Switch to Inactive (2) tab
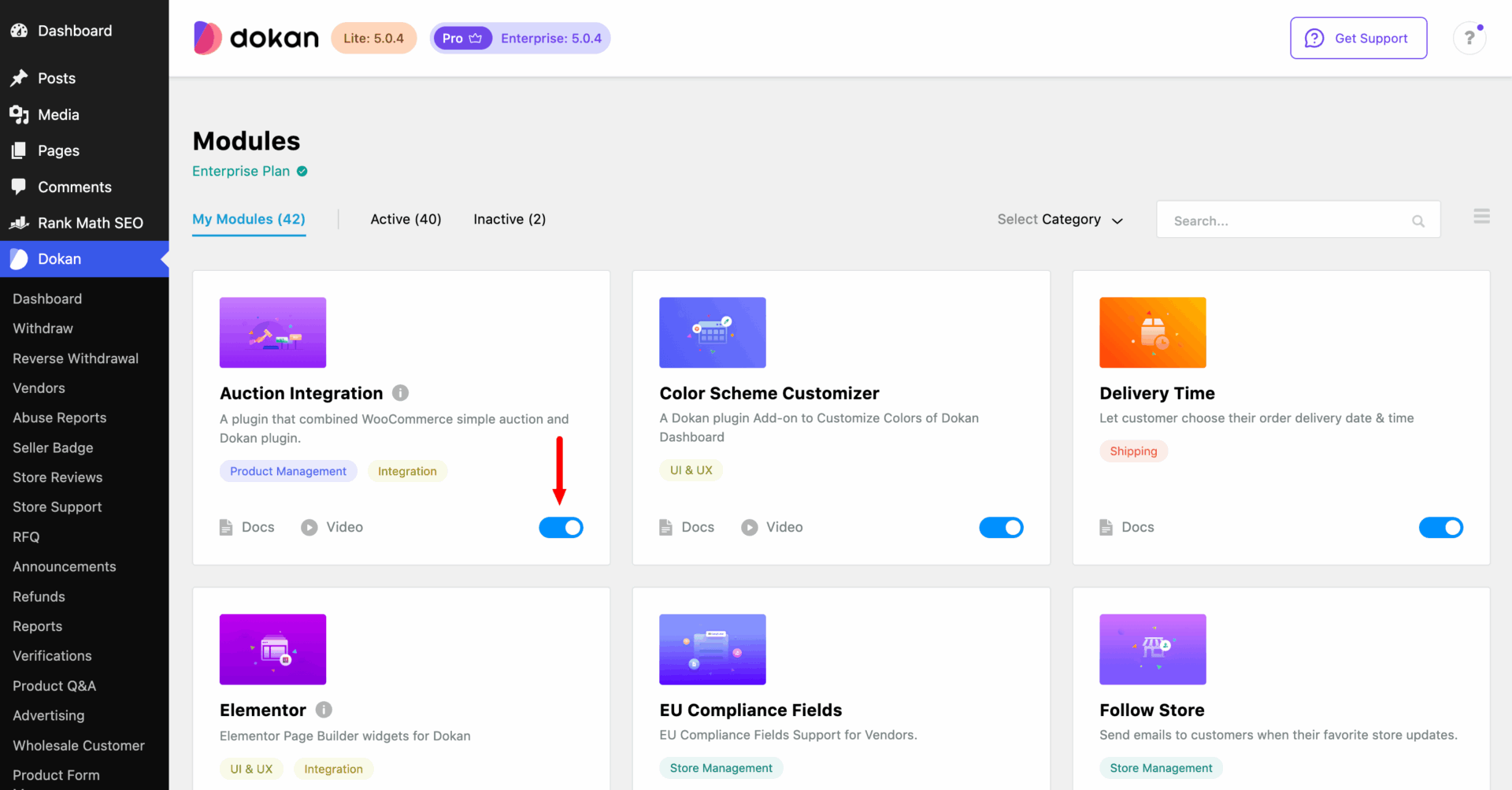This screenshot has width=1512, height=790. [x=510, y=219]
